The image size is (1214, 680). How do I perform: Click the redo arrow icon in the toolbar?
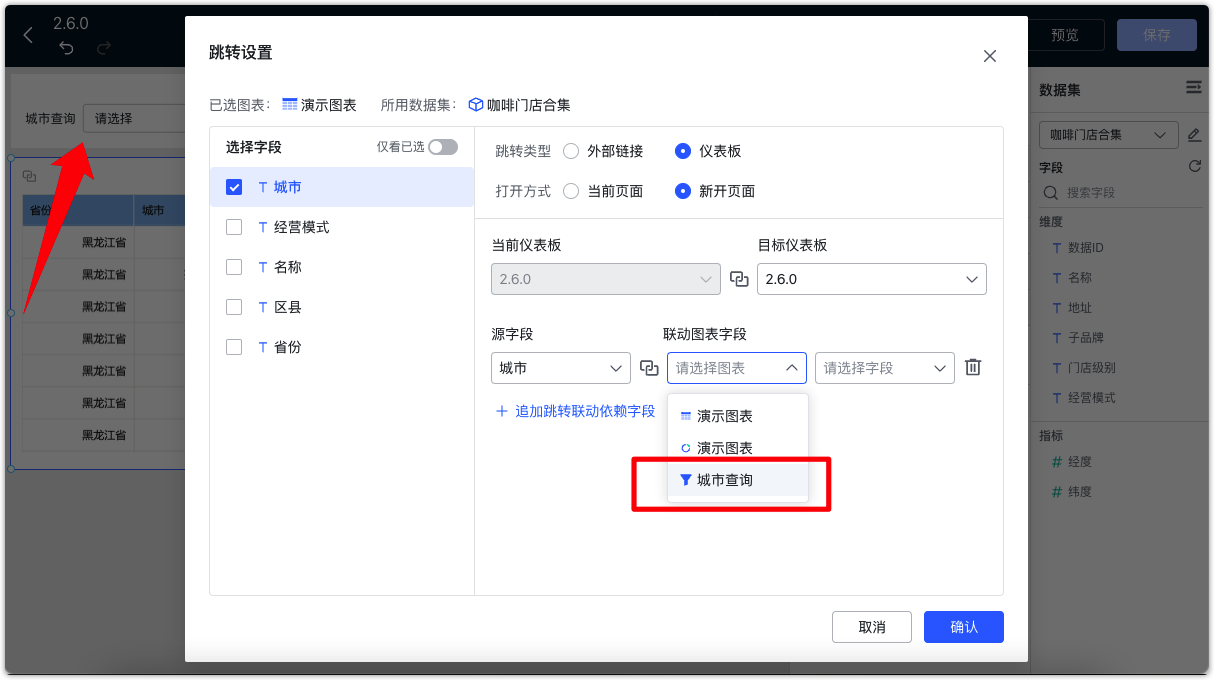click(x=103, y=46)
